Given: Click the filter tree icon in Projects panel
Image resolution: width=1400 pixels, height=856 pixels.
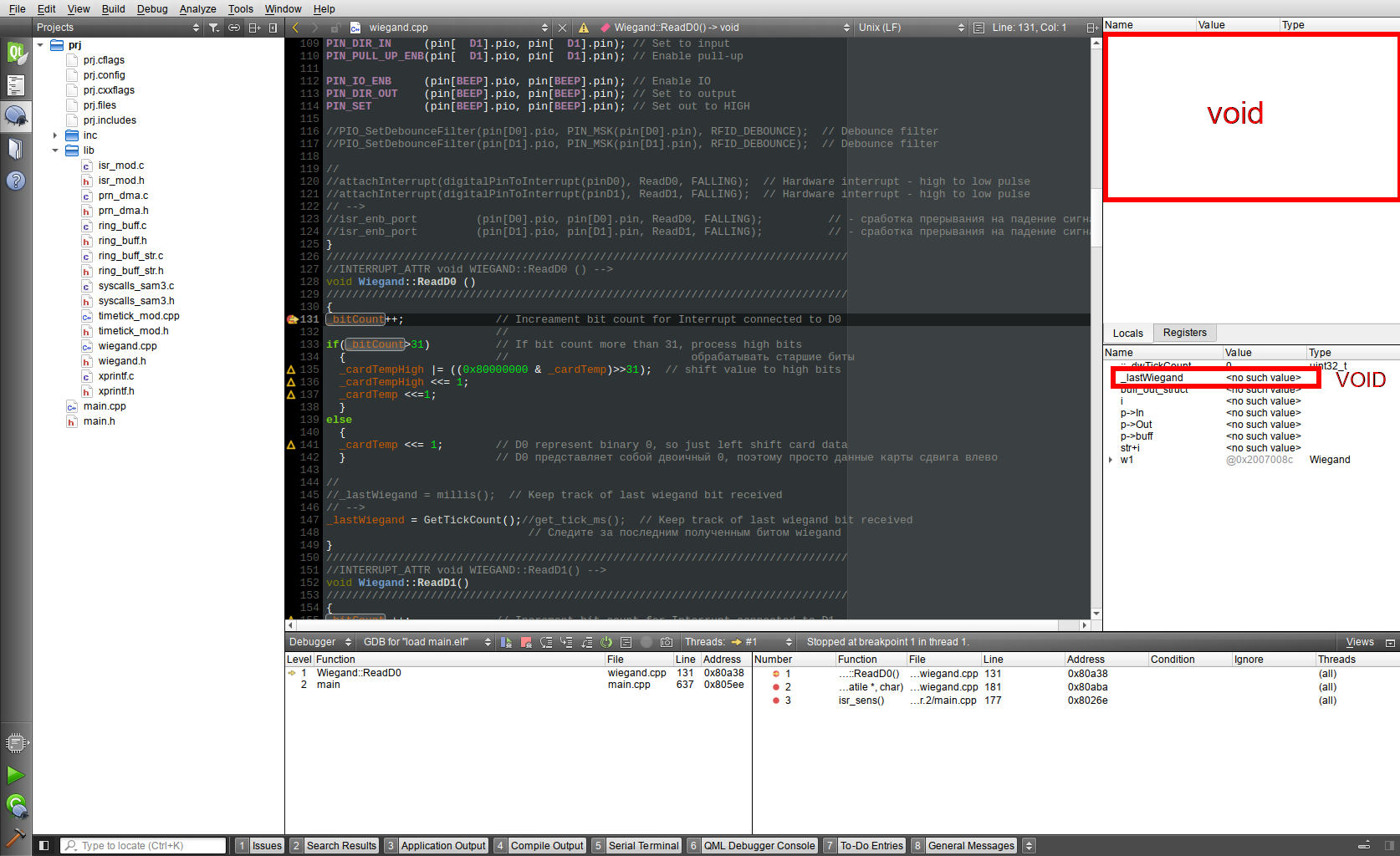Looking at the screenshot, I should click(x=214, y=28).
